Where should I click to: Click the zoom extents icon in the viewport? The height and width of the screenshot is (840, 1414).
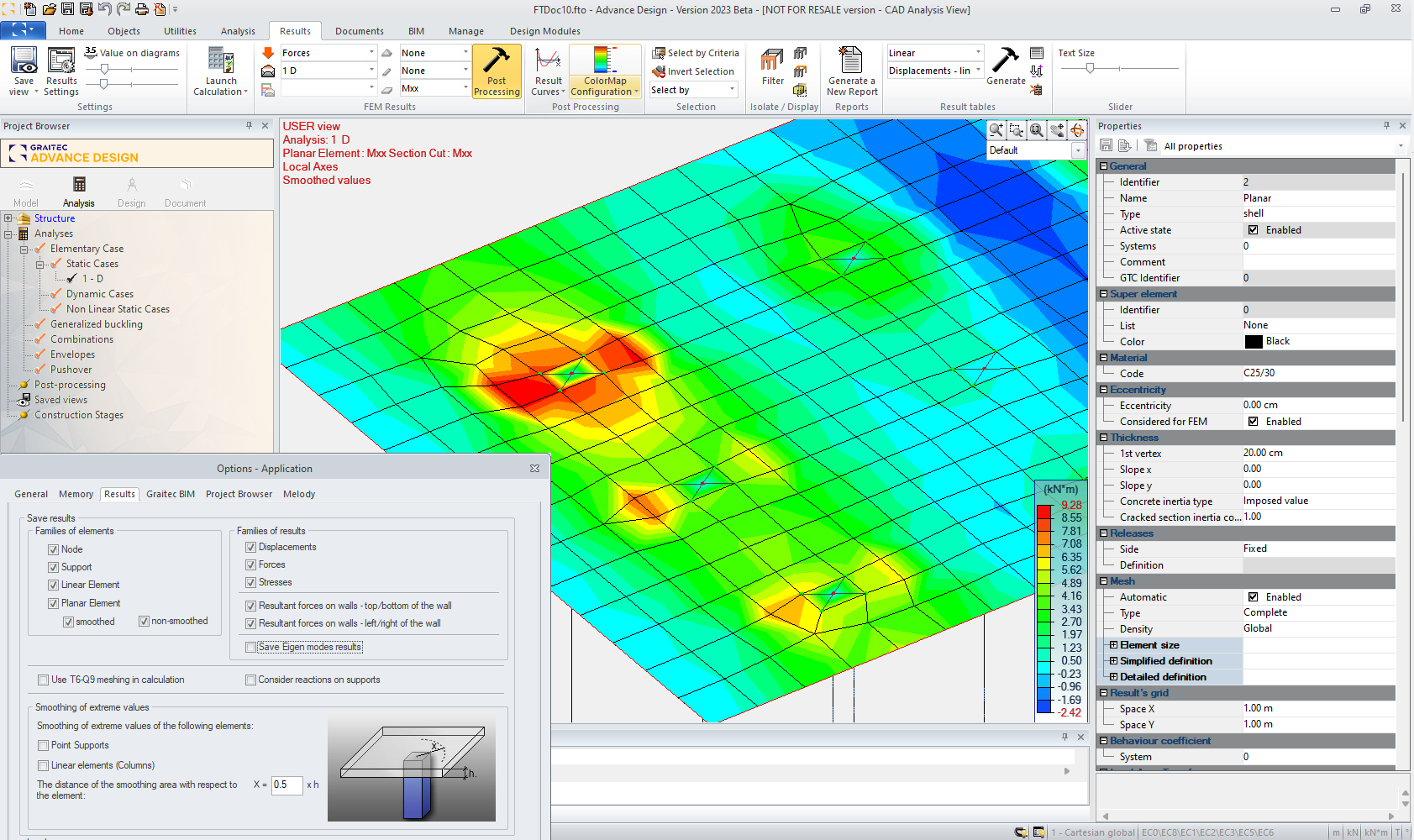tap(1037, 130)
